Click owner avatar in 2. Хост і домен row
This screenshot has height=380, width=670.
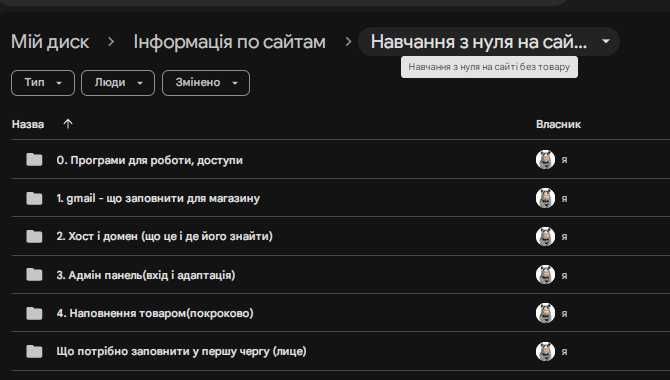pos(545,236)
